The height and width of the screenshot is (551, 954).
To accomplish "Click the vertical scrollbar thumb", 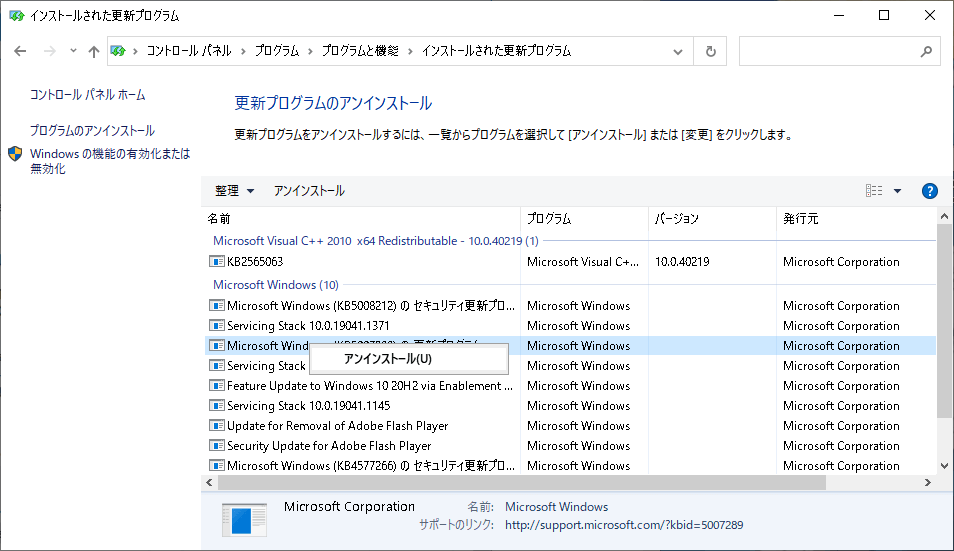I will click(x=944, y=321).
